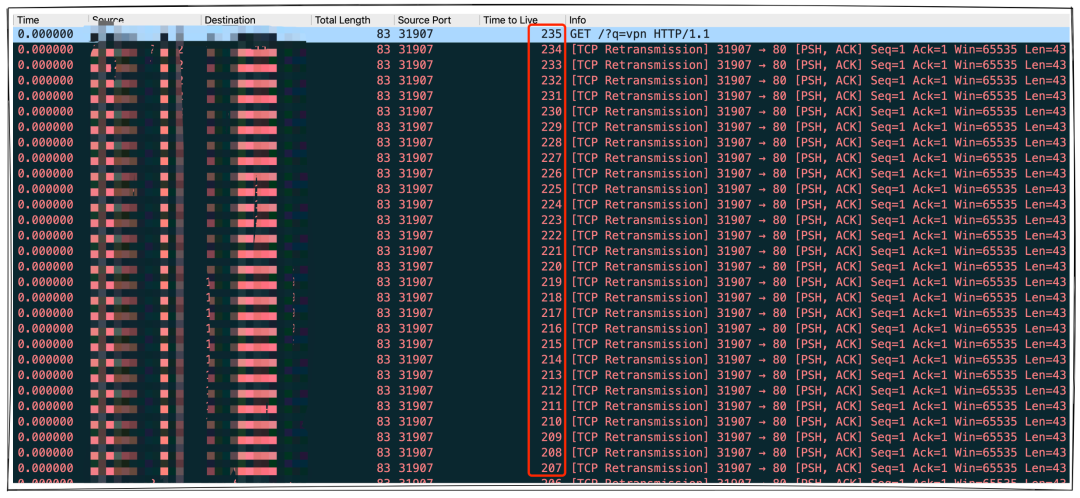Image resolution: width=1080 pixels, height=498 pixels.
Task: Select the retransmission packet with TTL 234
Action: 800,50
